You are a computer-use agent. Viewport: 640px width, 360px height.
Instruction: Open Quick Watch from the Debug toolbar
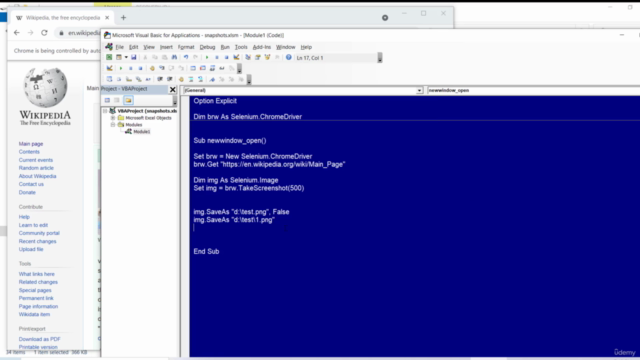(x=222, y=68)
